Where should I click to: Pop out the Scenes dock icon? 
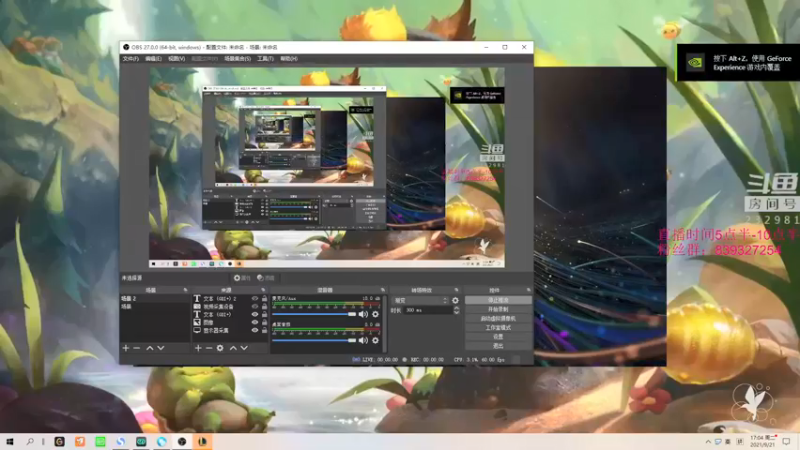[x=185, y=290]
